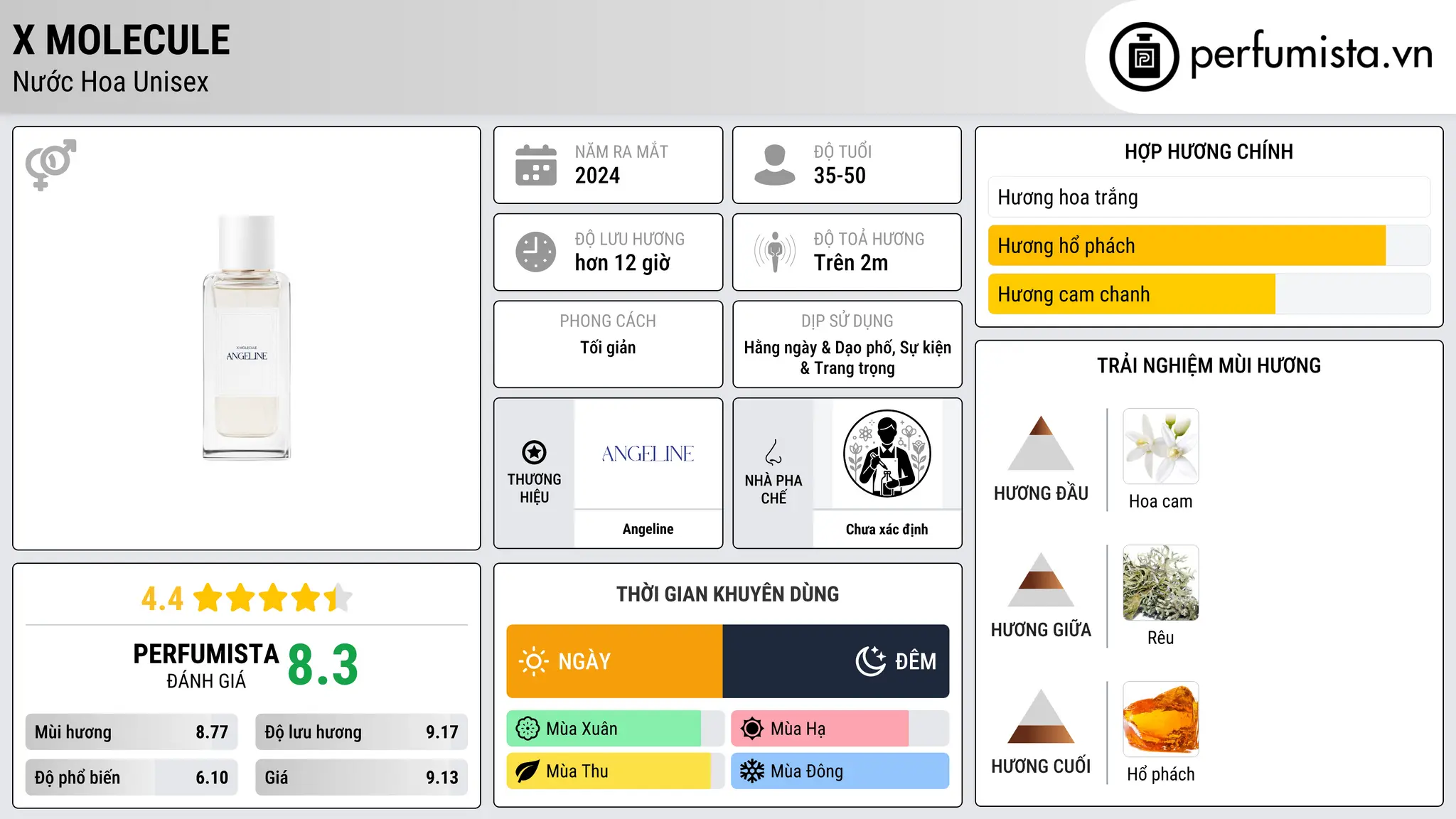
Task: Click the Perfumista đánh giá label
Action: point(206,665)
